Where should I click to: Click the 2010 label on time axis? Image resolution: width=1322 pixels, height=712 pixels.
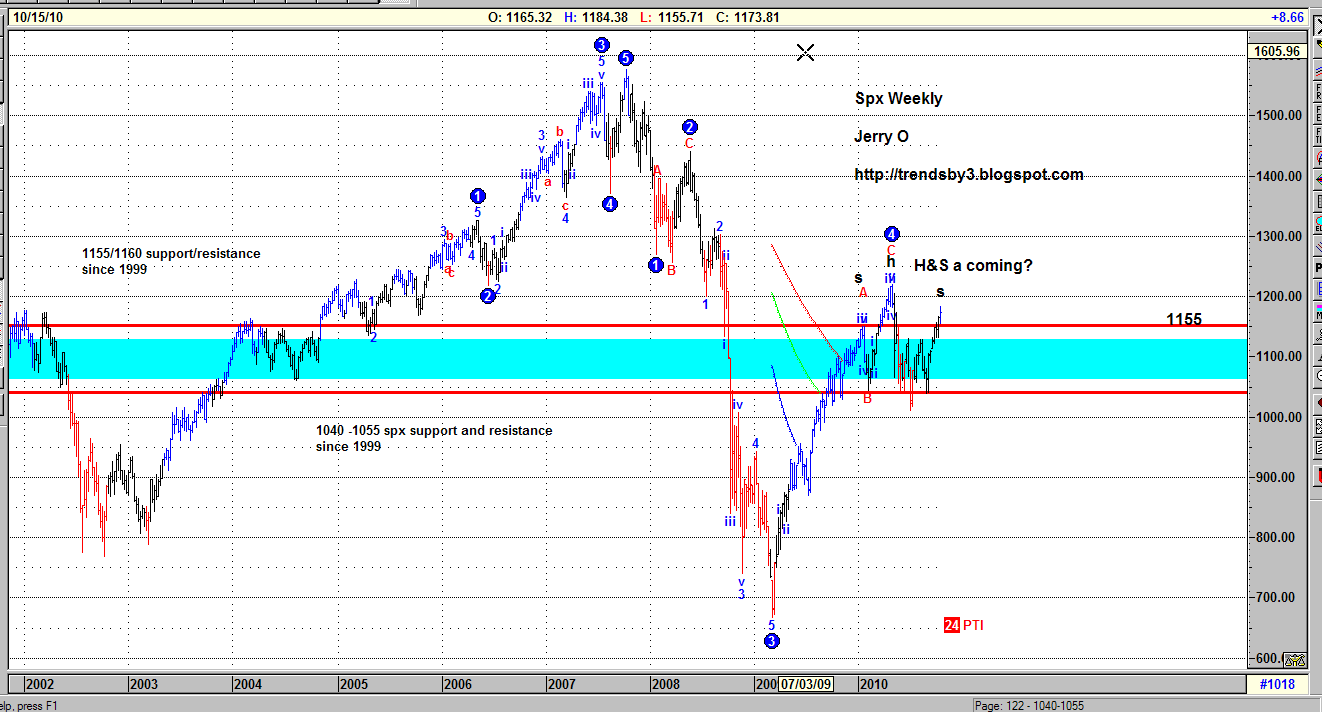point(874,685)
